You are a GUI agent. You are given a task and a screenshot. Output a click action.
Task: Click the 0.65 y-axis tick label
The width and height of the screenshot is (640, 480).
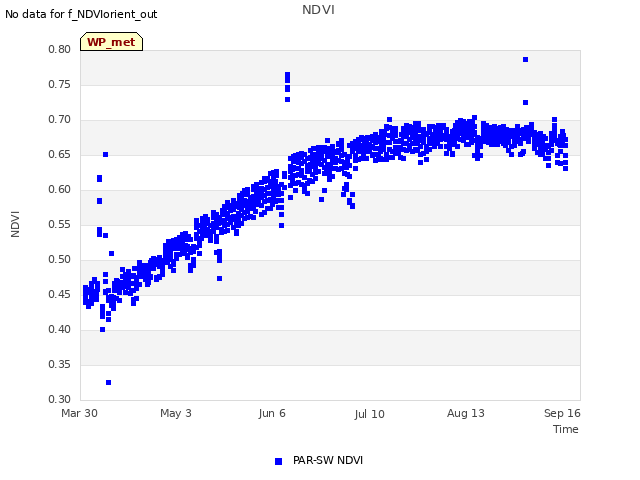60,155
